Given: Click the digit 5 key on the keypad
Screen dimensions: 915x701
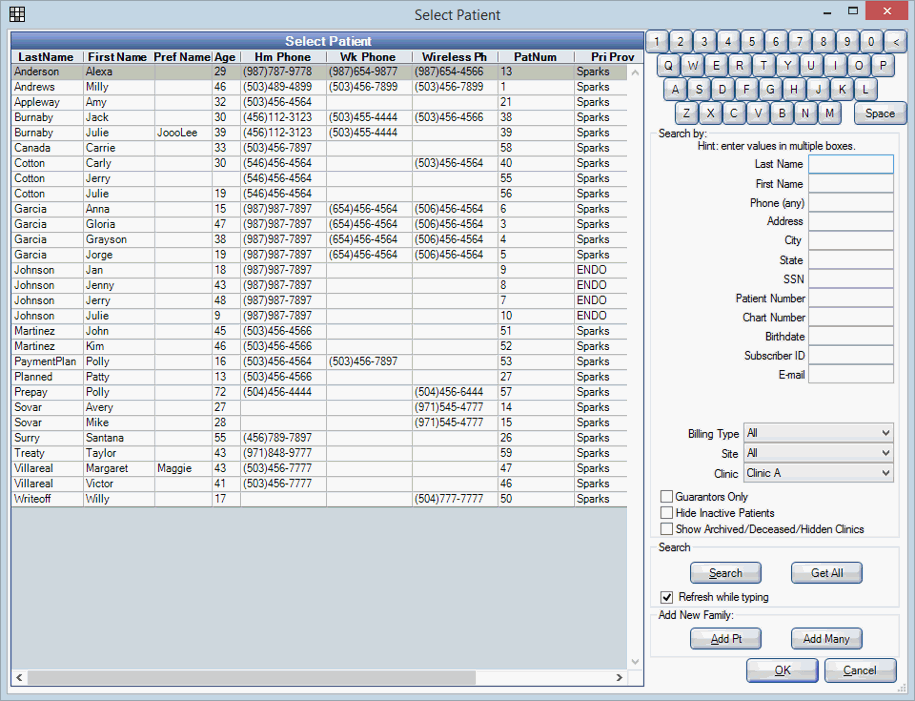Looking at the screenshot, I should coord(751,42).
